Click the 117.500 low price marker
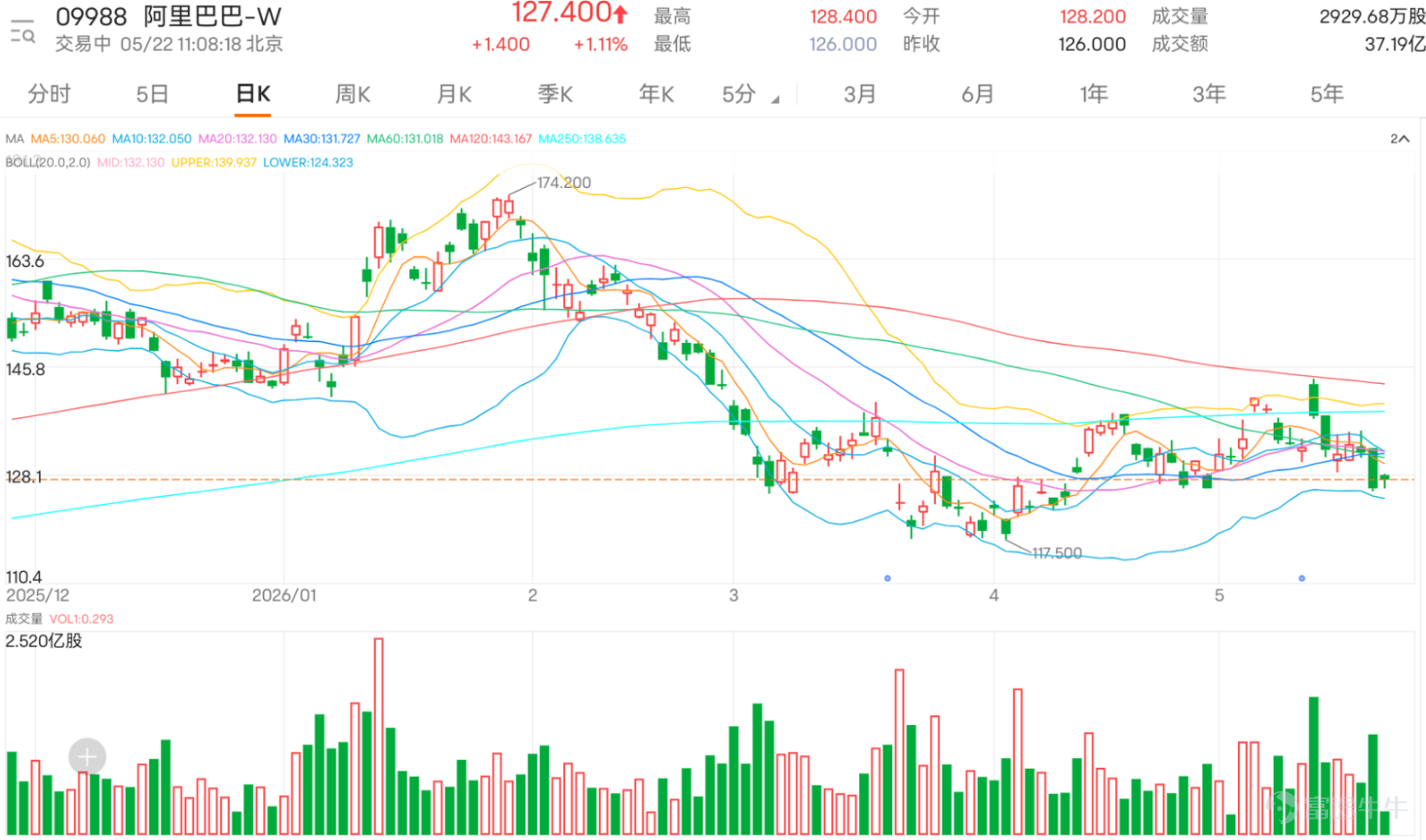 1057,553
